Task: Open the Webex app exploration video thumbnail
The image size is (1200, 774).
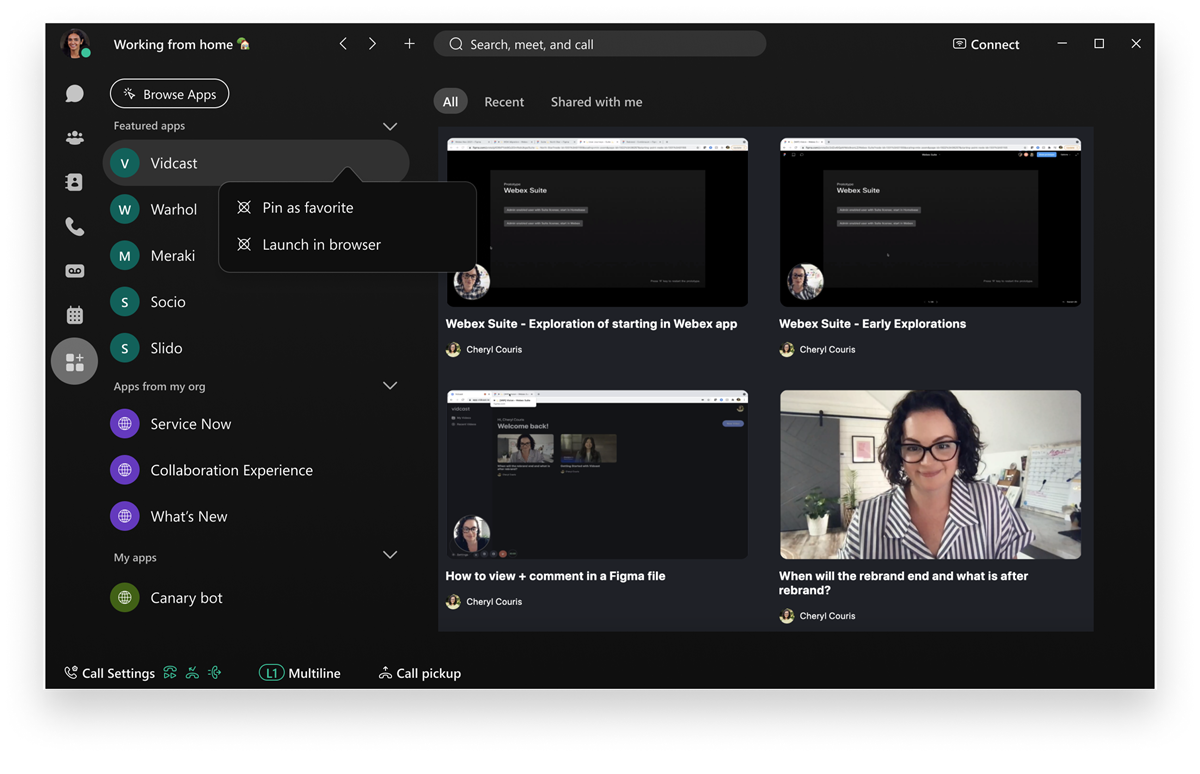Action: 597,222
